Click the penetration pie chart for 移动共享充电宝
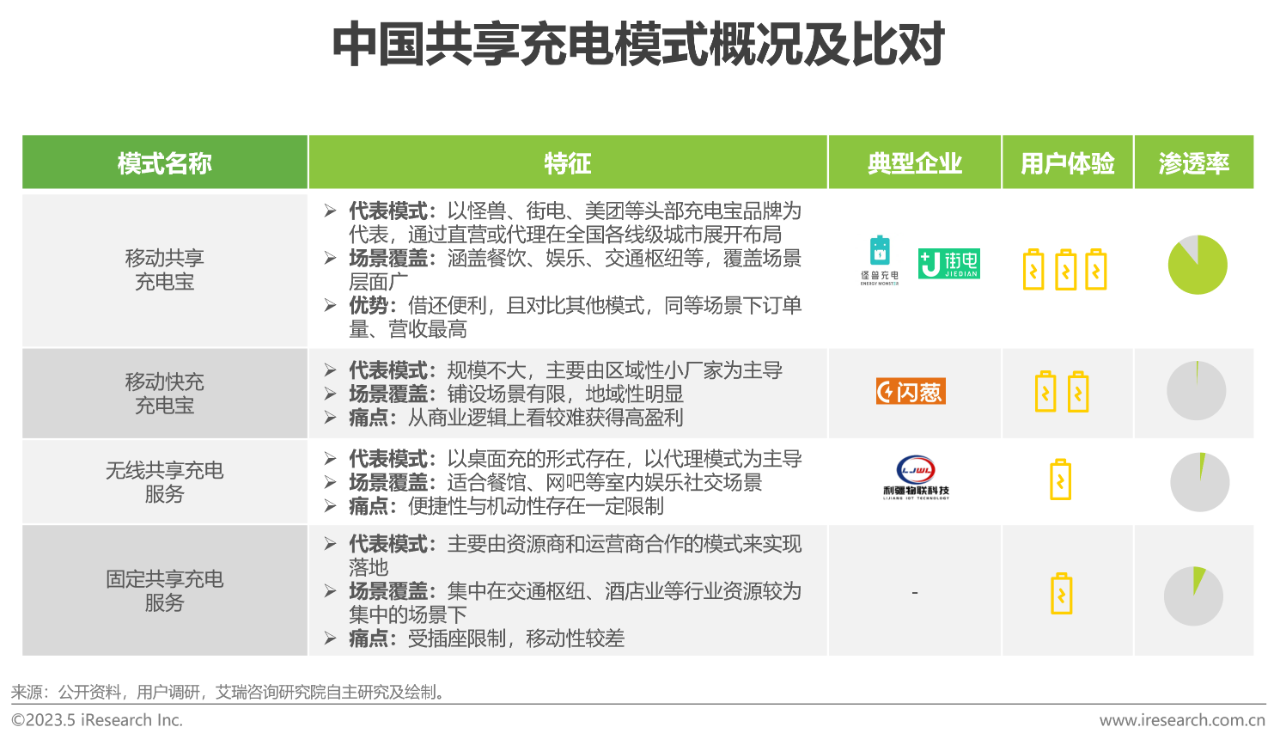1280x745 pixels. pyautogui.click(x=1197, y=265)
